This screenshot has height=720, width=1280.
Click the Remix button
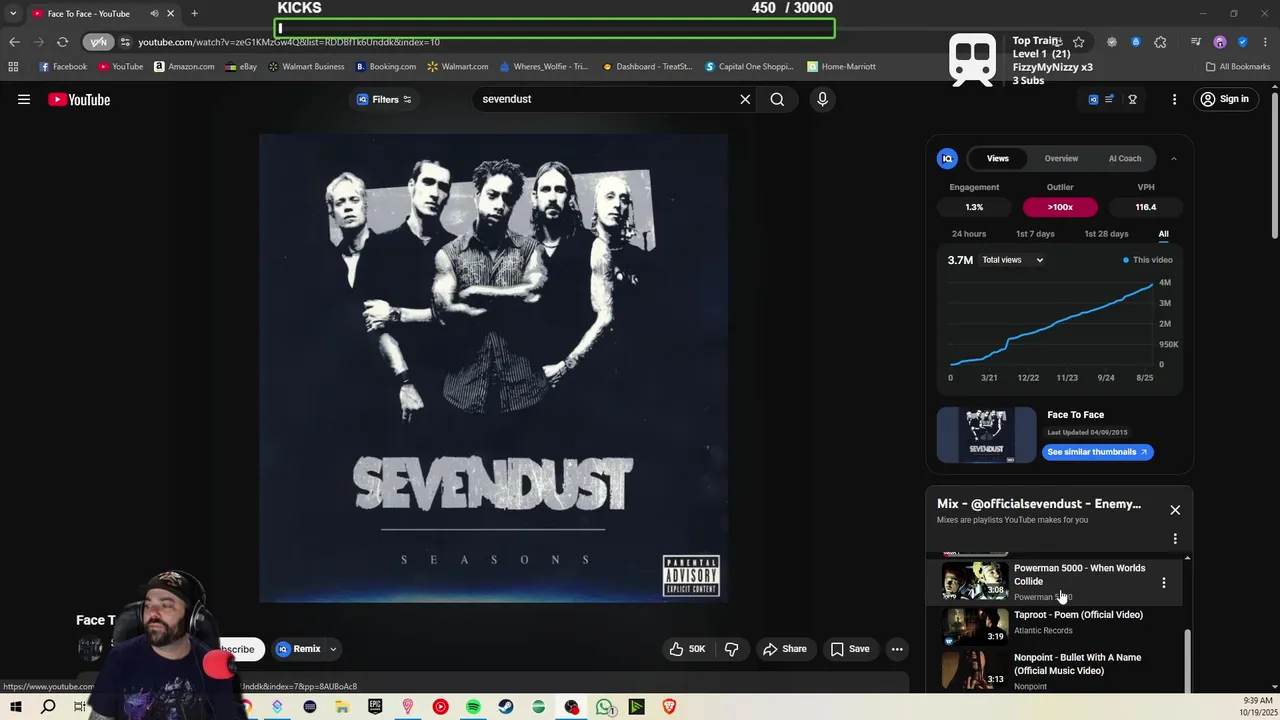pyautogui.click(x=298, y=649)
